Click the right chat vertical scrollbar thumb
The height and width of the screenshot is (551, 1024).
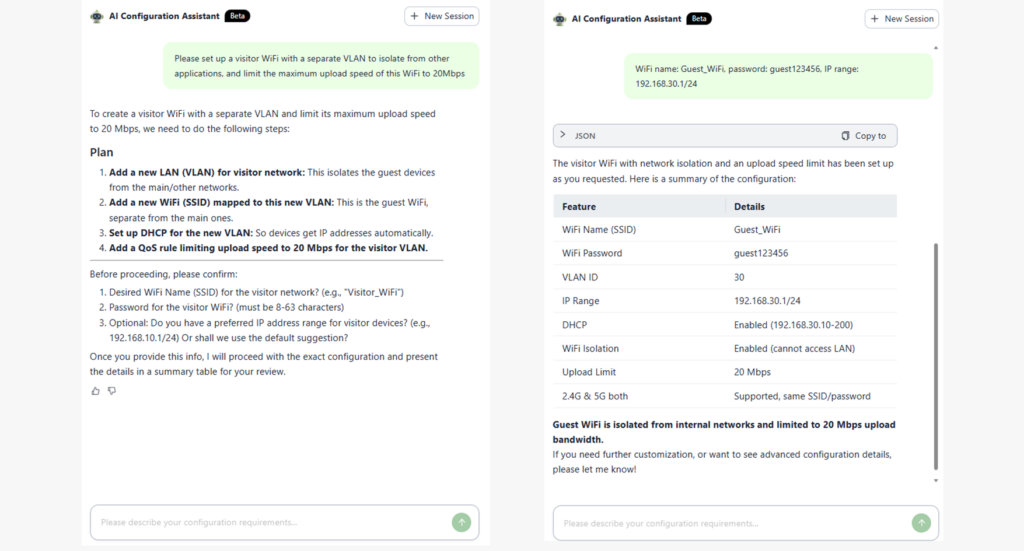coord(936,355)
